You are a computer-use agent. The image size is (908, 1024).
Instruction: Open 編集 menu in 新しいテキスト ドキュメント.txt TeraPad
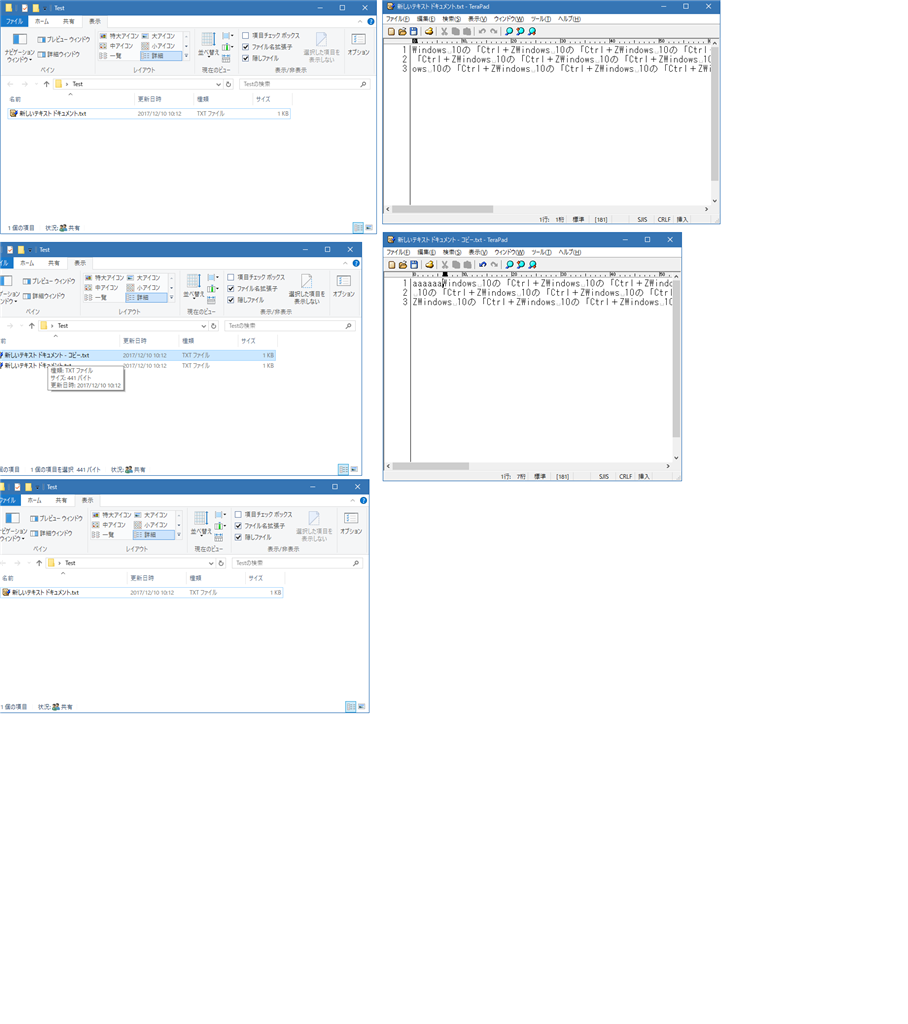tap(426, 19)
